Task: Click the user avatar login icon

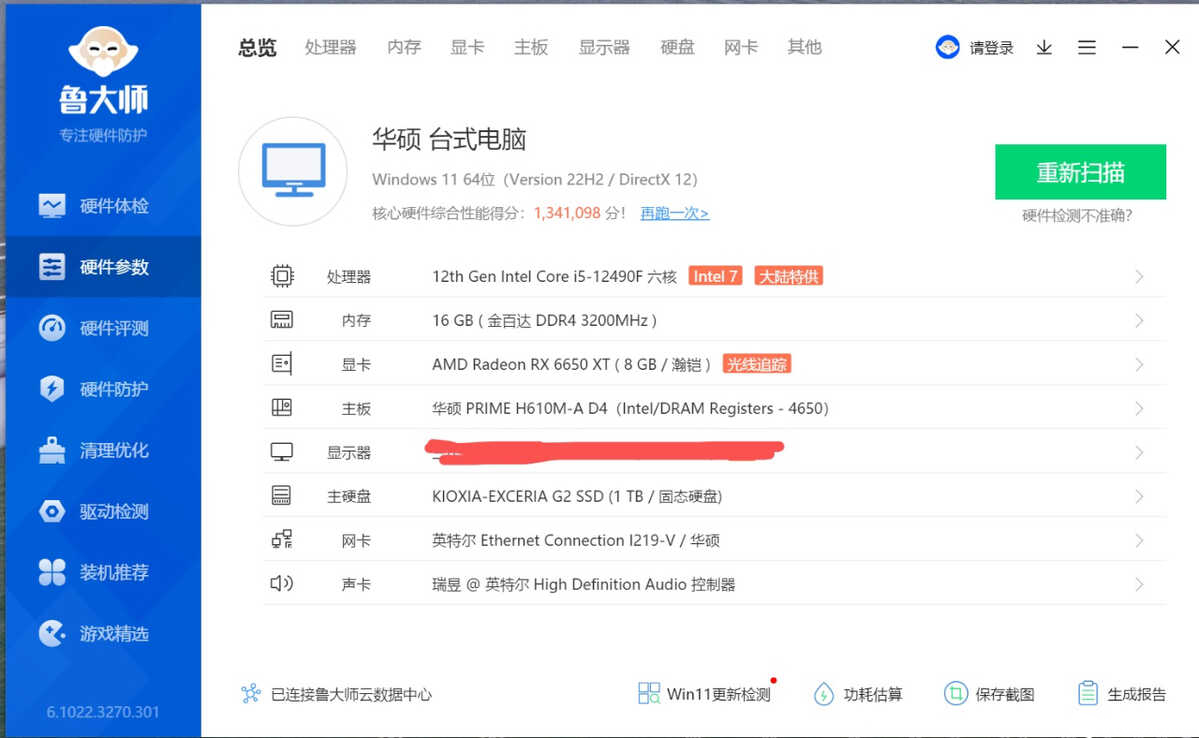Action: [947, 47]
